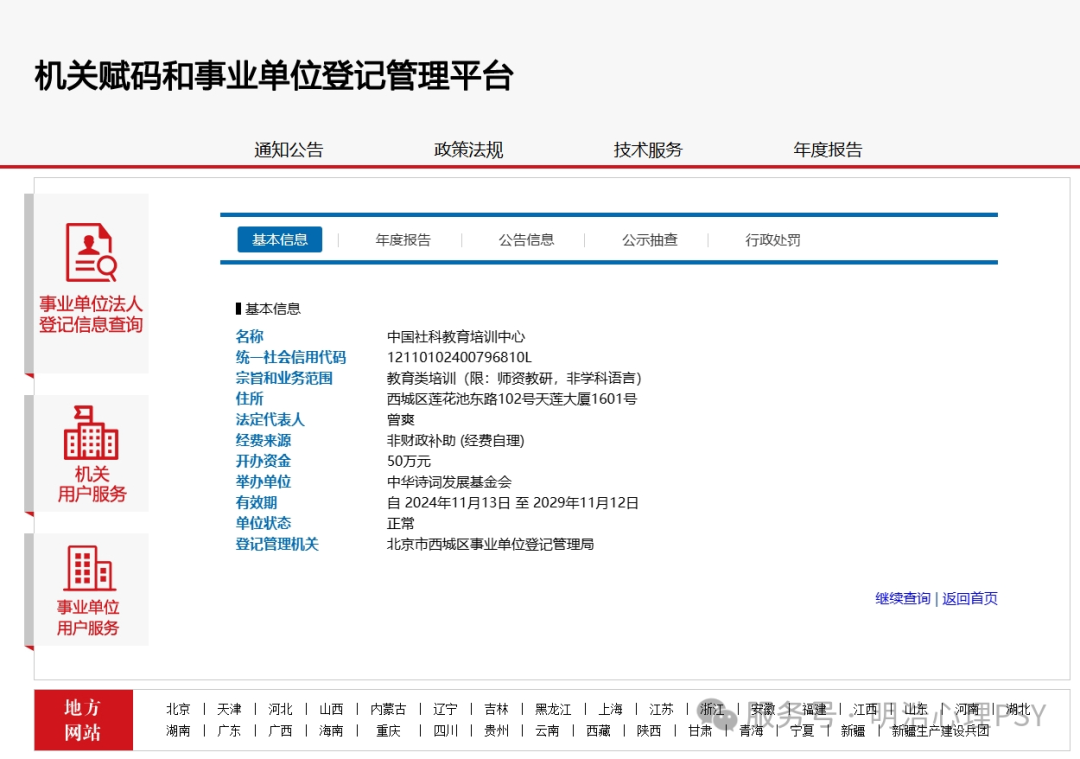This screenshot has width=1080, height=759.
Task: Open the 甘肃 local site link
Action: (x=700, y=730)
